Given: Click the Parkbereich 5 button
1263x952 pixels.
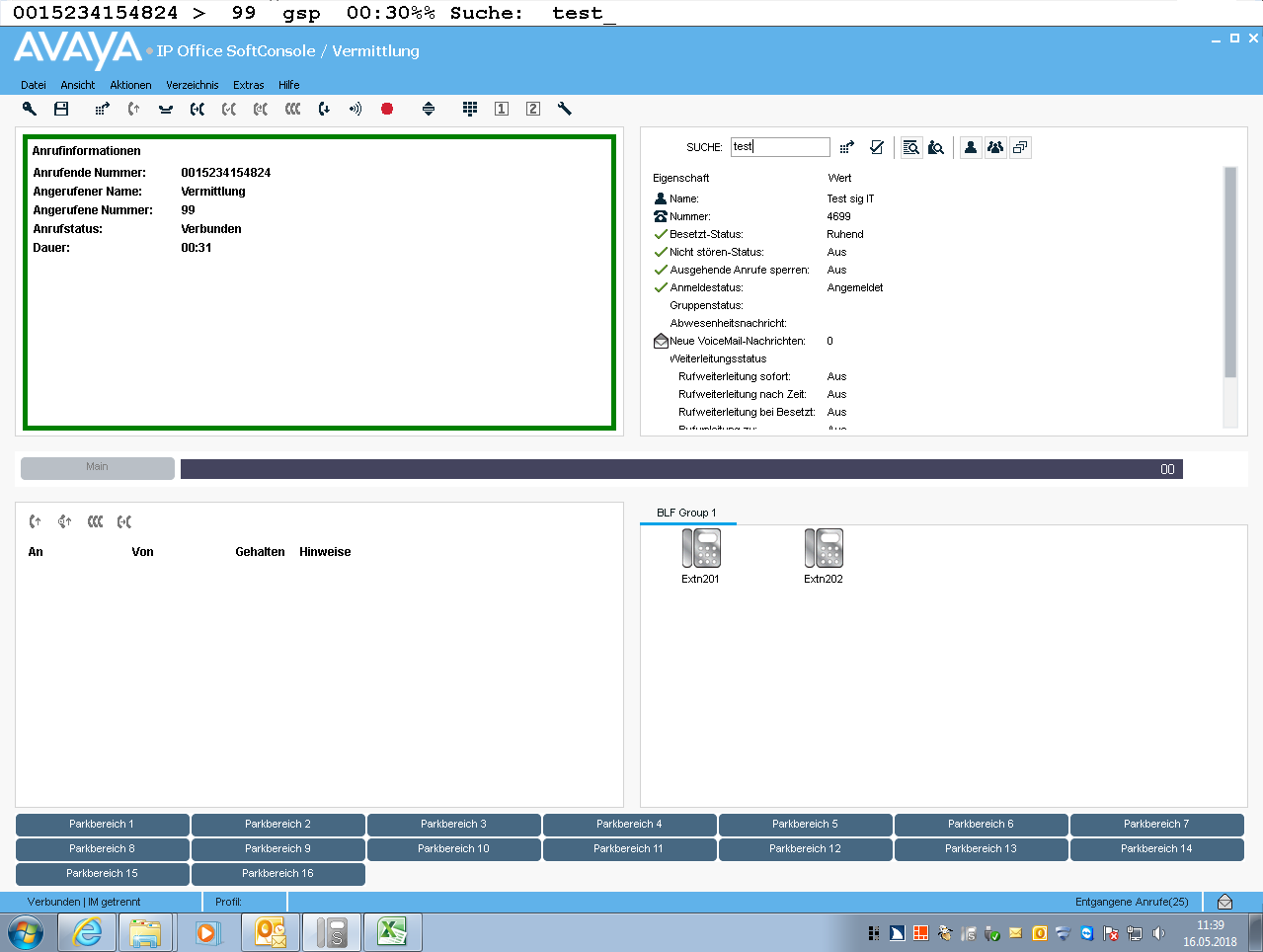Looking at the screenshot, I should [x=805, y=824].
